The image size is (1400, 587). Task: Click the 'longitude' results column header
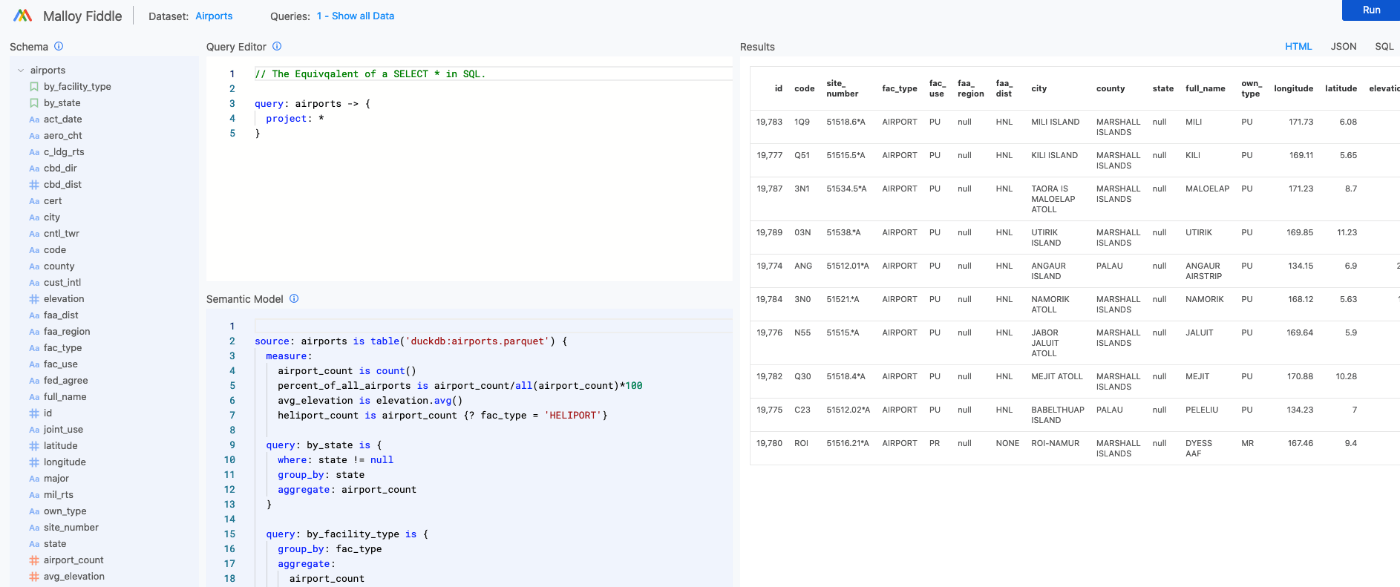[1293, 88]
